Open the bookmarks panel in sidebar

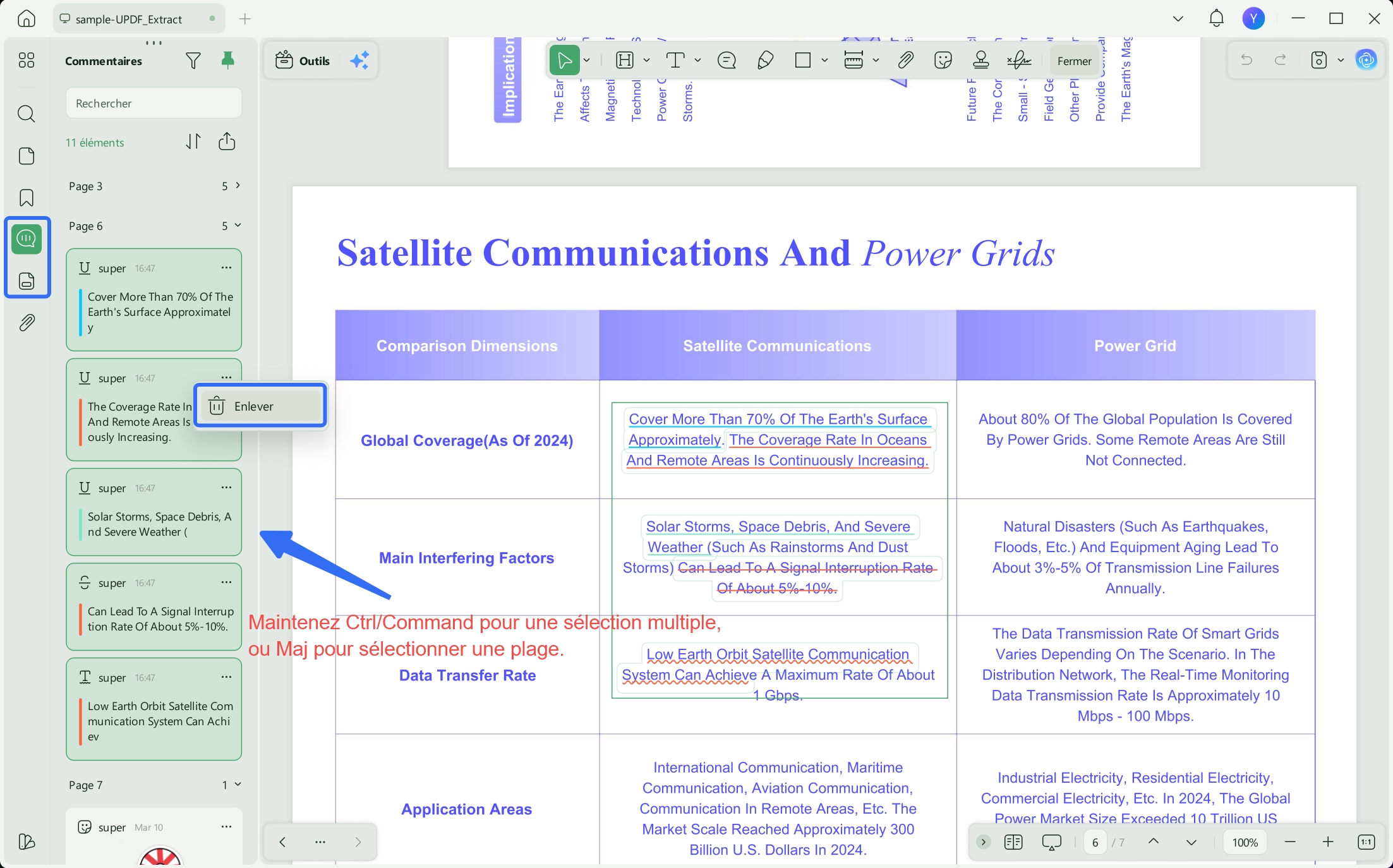(x=27, y=198)
